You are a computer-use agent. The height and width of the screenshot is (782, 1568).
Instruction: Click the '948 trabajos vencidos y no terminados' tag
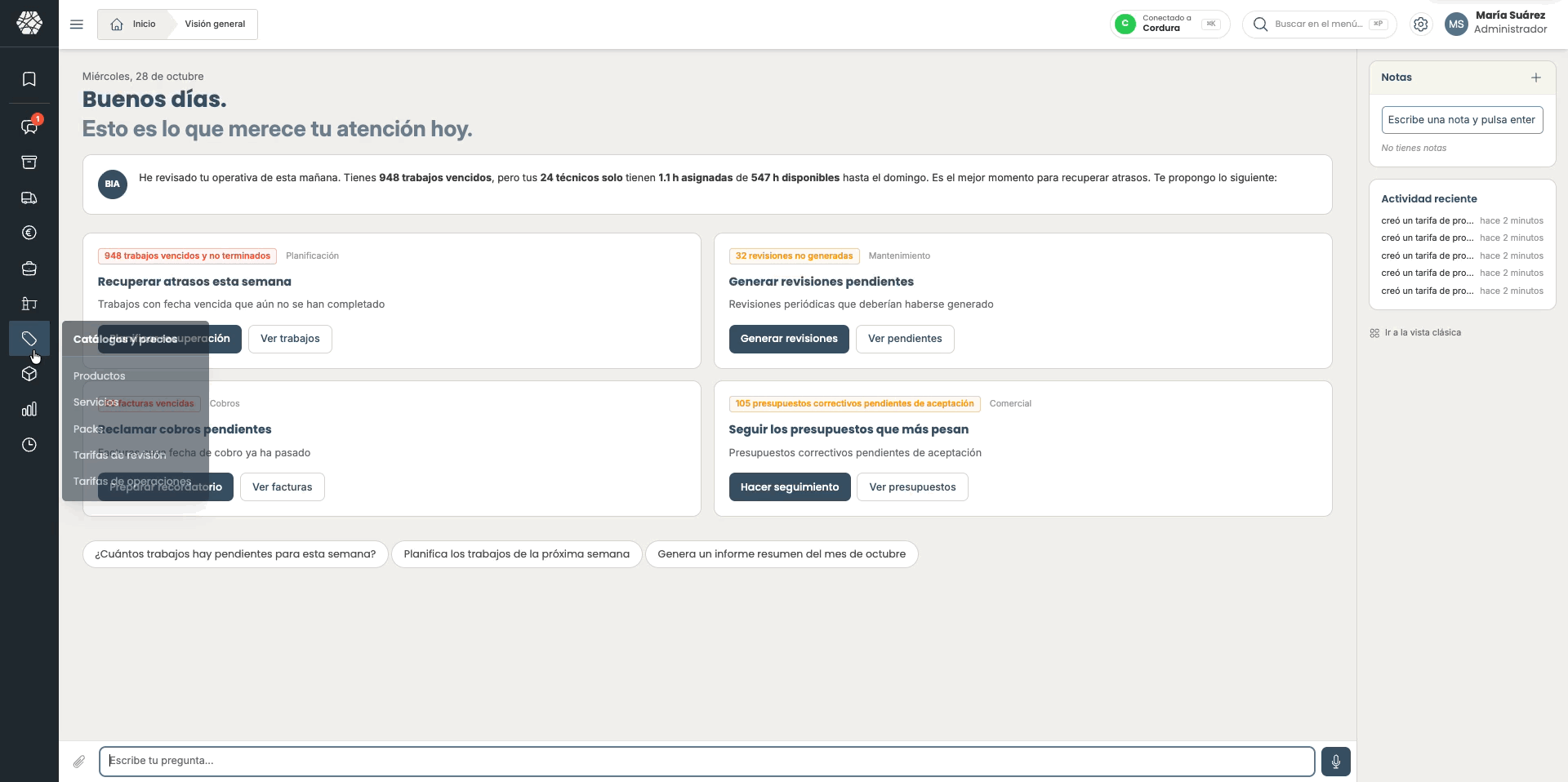pos(187,256)
